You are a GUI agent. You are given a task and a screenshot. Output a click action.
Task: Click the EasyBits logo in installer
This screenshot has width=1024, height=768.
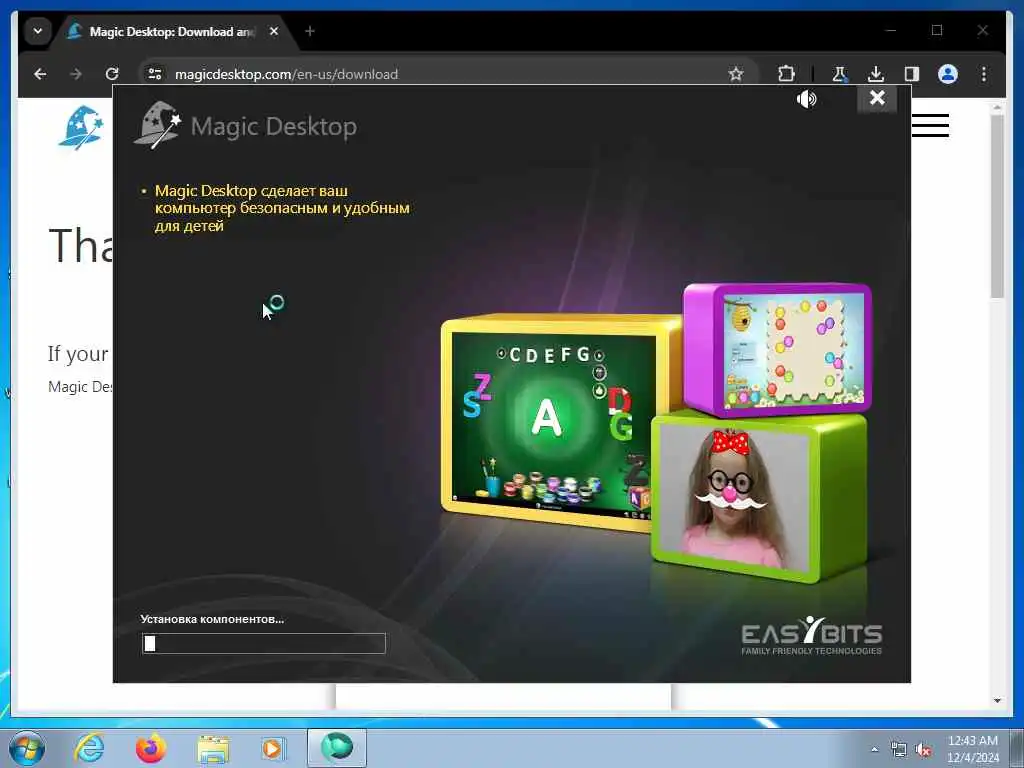pyautogui.click(x=812, y=635)
